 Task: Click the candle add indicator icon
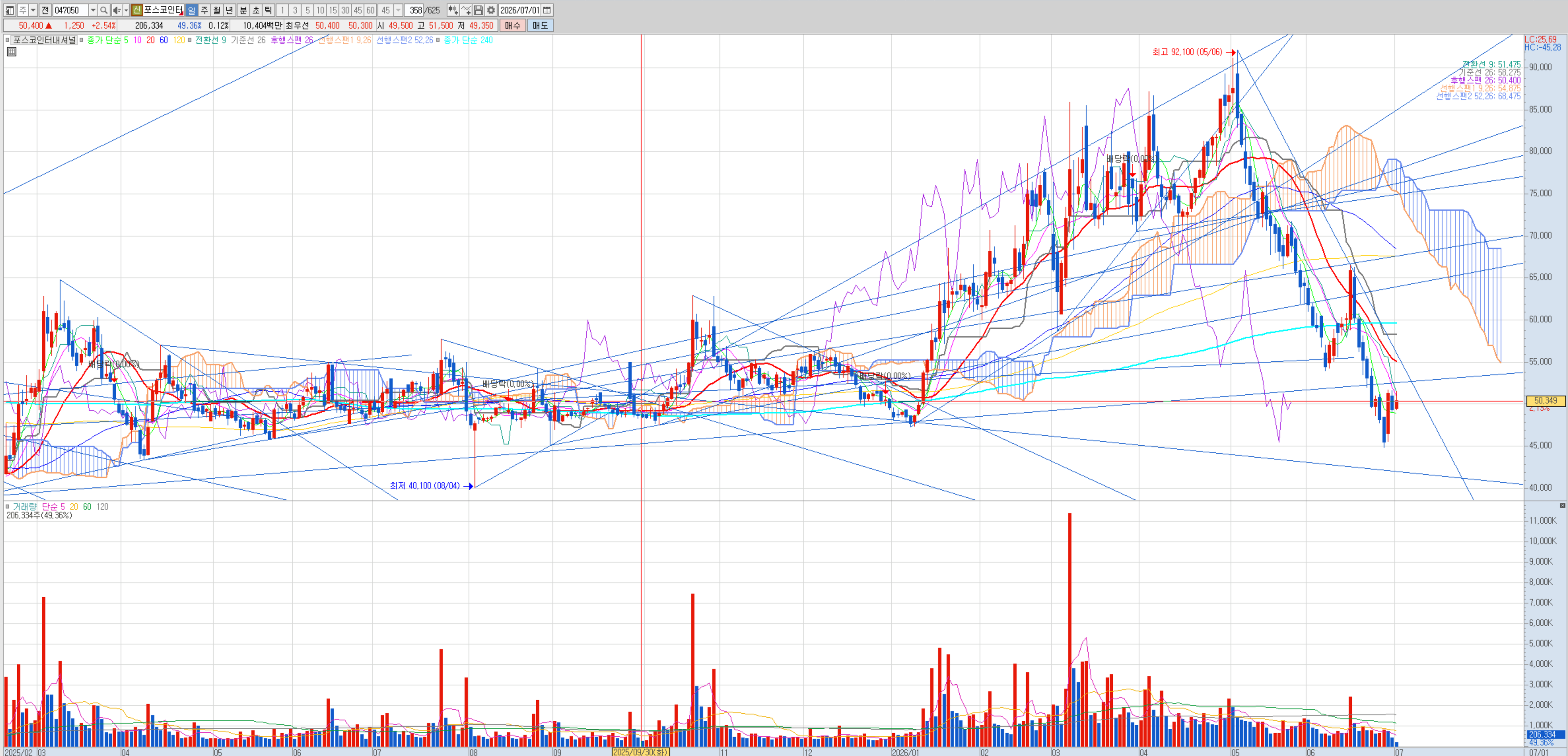(453, 11)
